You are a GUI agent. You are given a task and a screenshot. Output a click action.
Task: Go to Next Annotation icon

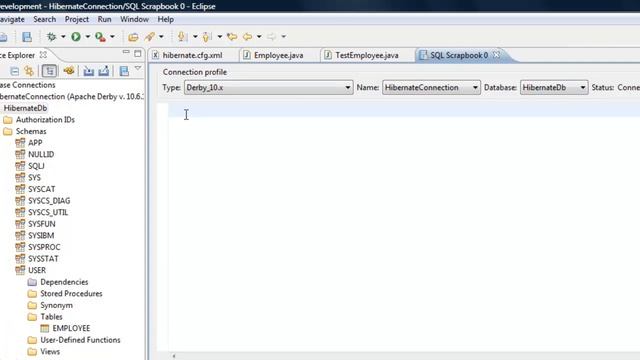point(182,37)
